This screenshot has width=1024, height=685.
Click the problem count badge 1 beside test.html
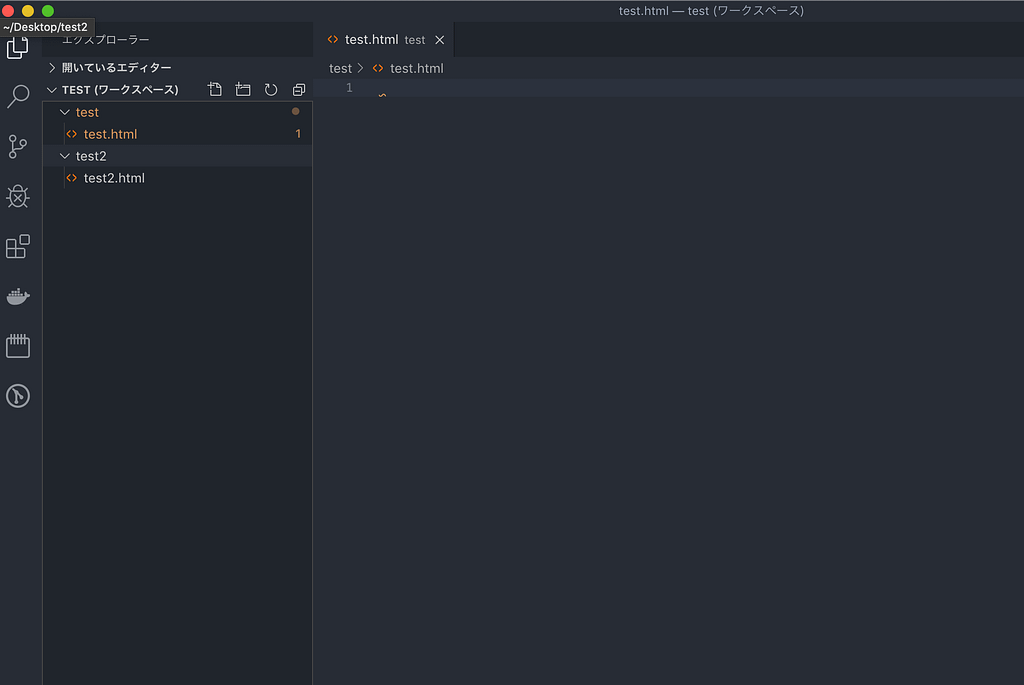pyautogui.click(x=298, y=134)
